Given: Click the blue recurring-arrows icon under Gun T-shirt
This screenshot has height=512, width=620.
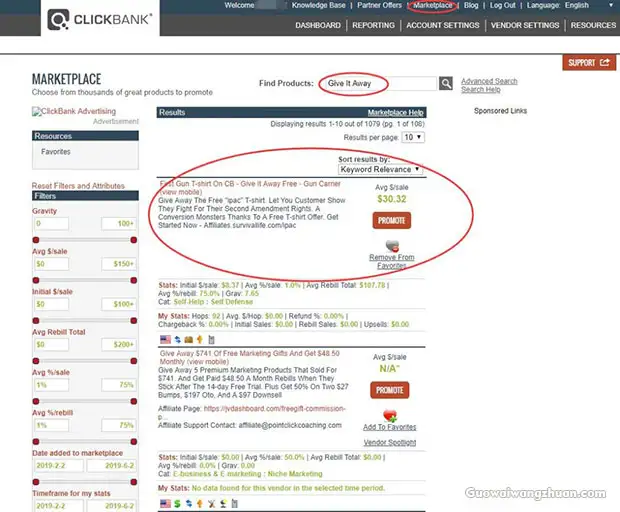Looking at the screenshot, I should [178, 339].
